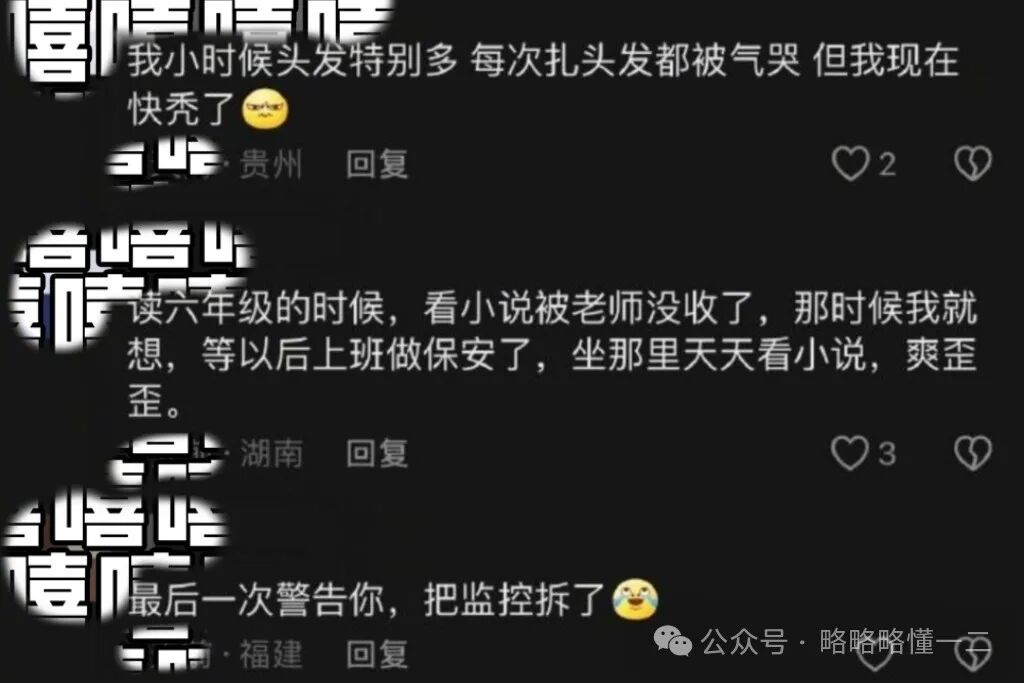Tap the WeChat logo in the watermark
Viewport: 1024px width, 683px height.
tap(673, 641)
